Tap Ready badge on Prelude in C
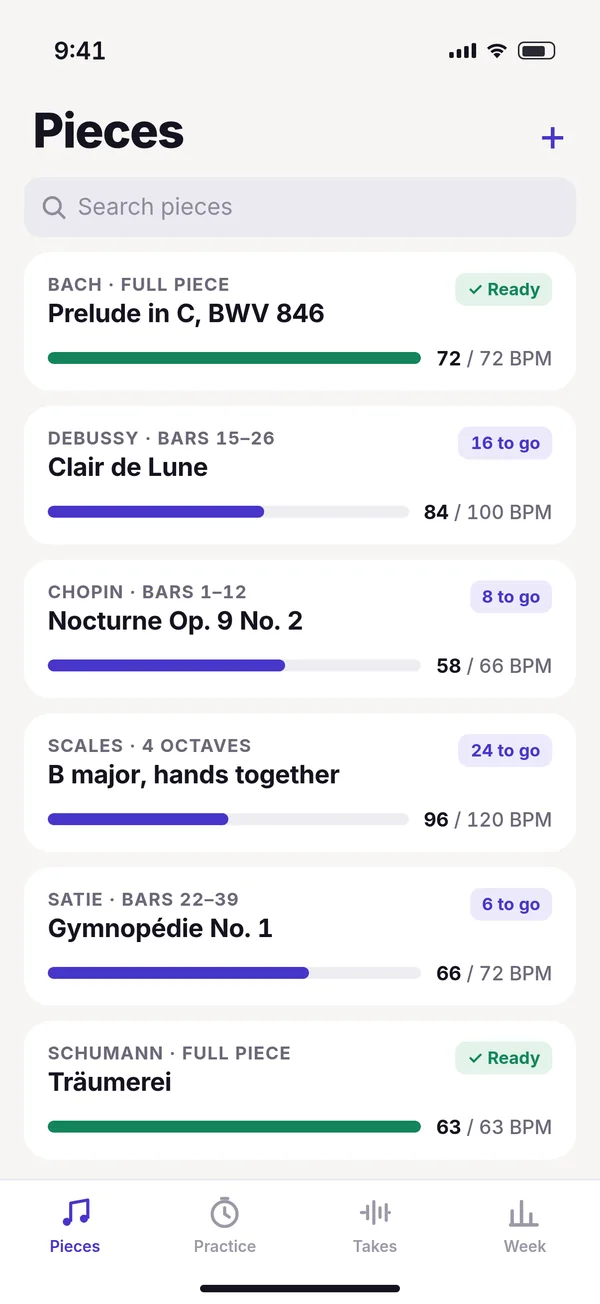600x1304 pixels. (504, 290)
